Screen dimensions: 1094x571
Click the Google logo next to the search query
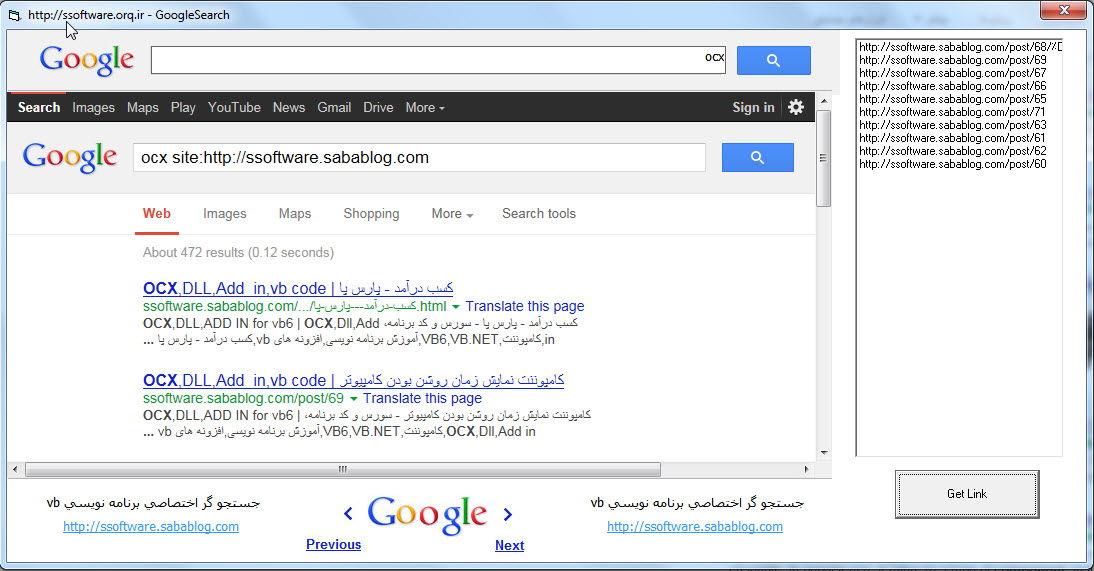pos(70,158)
